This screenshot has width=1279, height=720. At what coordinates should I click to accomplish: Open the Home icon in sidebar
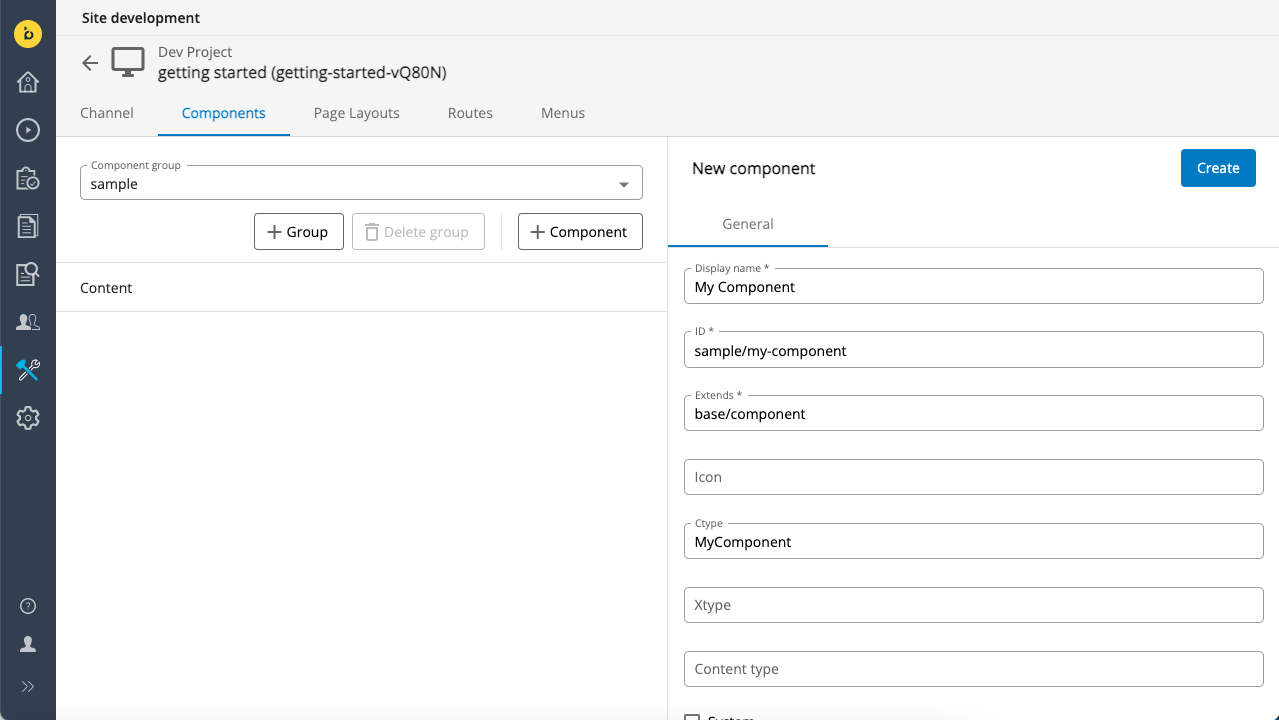[28, 81]
